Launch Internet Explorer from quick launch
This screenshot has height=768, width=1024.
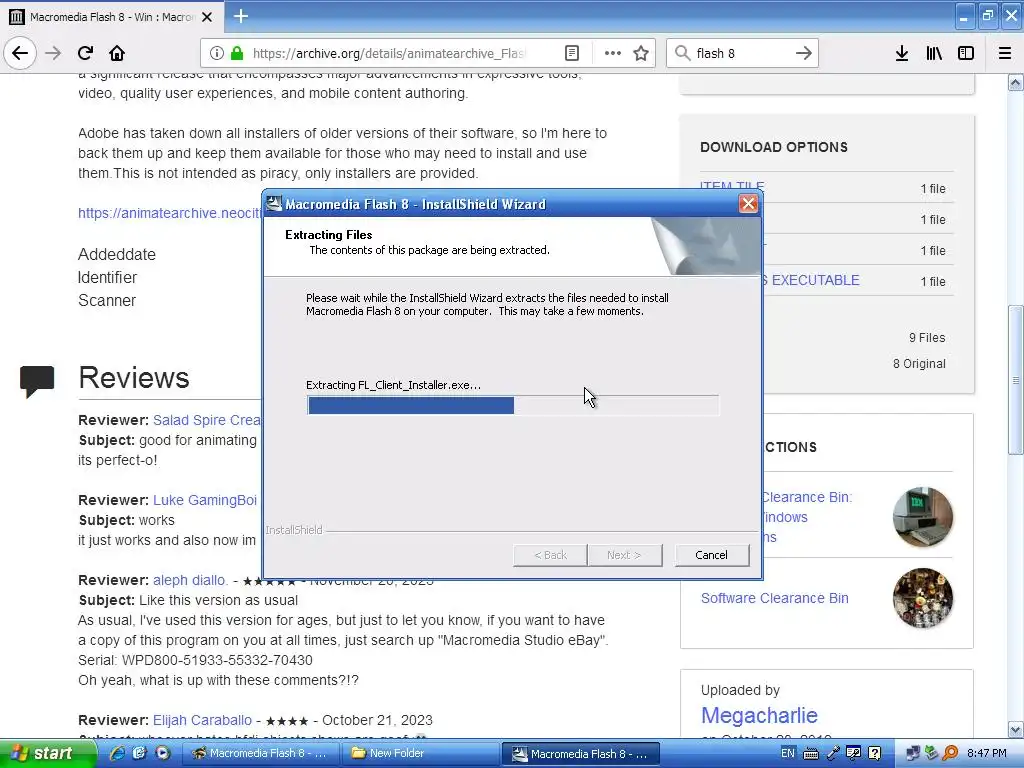point(118,754)
